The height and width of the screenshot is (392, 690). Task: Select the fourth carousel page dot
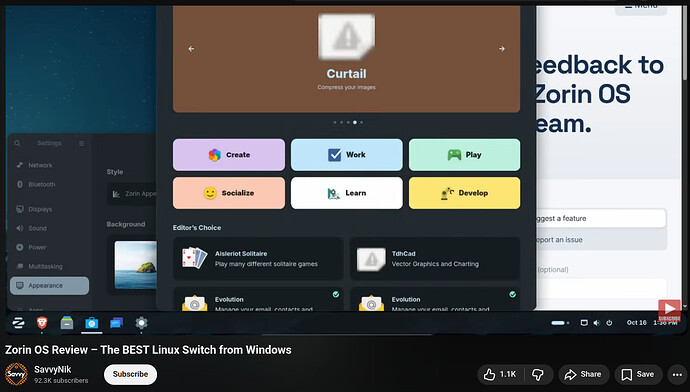pos(355,122)
